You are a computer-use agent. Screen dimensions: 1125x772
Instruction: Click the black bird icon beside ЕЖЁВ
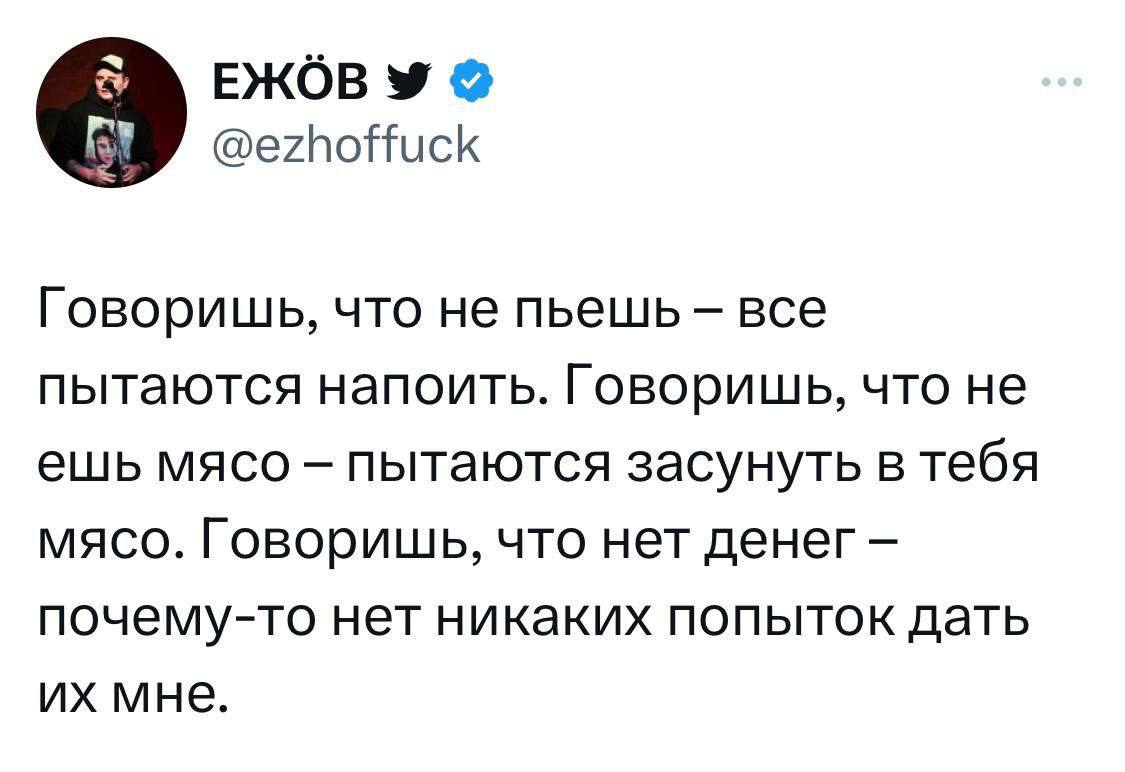[x=421, y=77]
